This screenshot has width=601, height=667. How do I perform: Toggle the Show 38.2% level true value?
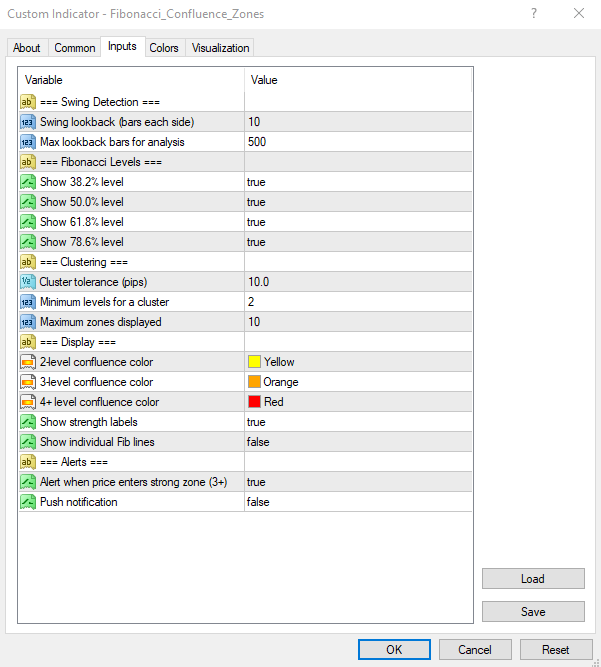[x=358, y=182]
